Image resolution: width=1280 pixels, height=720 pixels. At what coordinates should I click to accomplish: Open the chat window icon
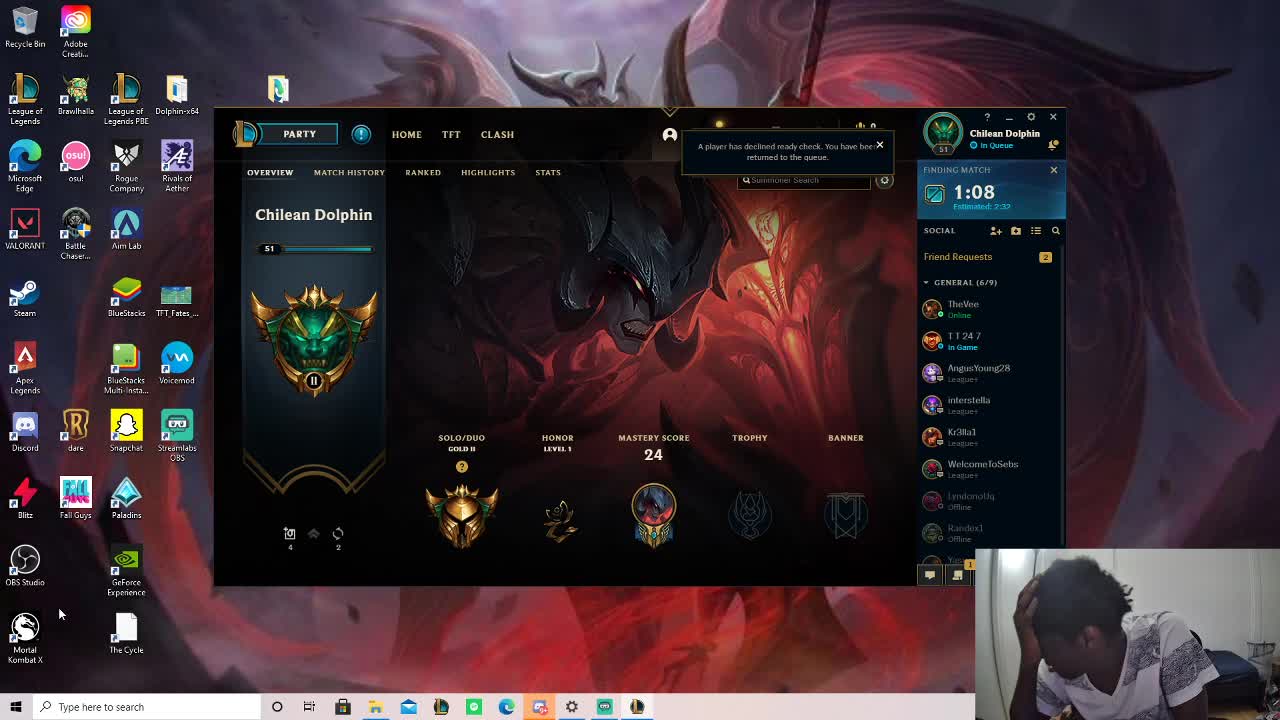click(930, 575)
